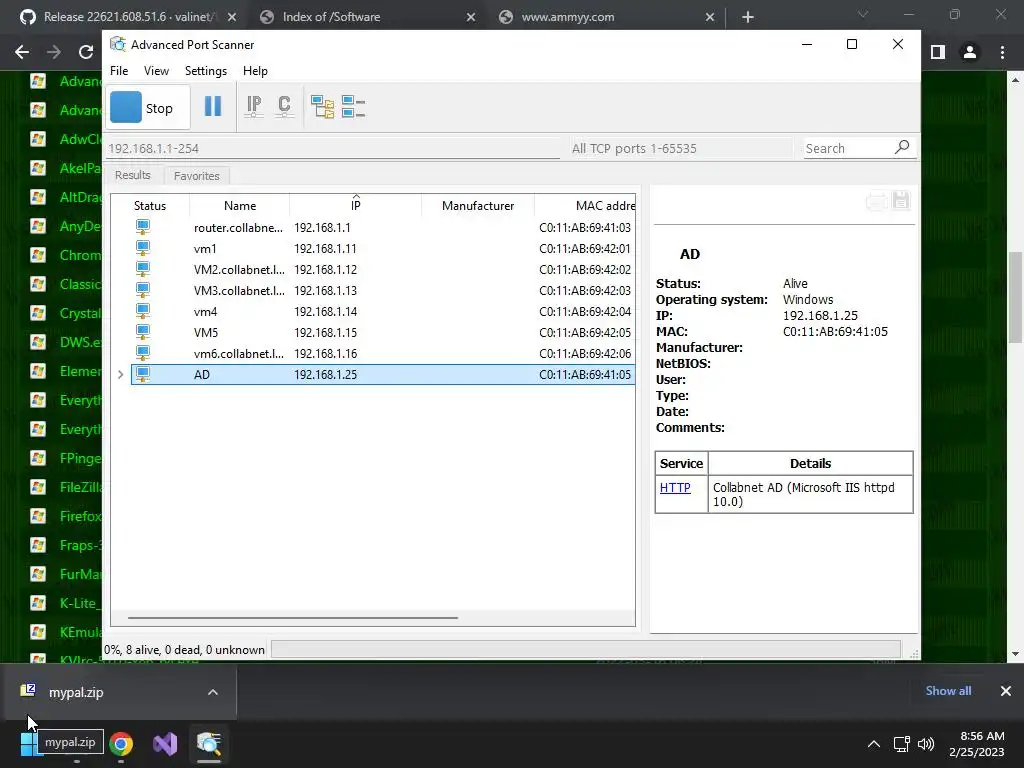Open mypal.zip download options chevron
Screen dimensions: 1024x768
[x=213, y=692]
